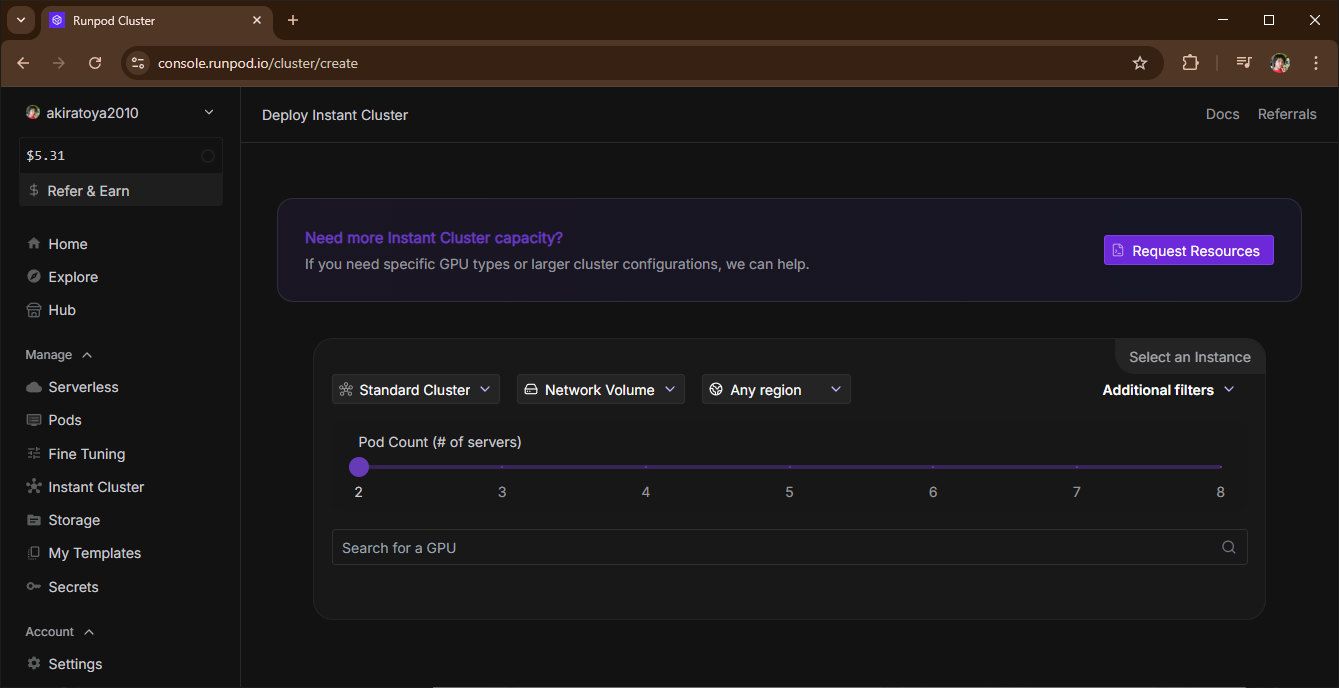Image resolution: width=1339 pixels, height=688 pixels.
Task: Go back to the previous page
Action: (x=23, y=63)
